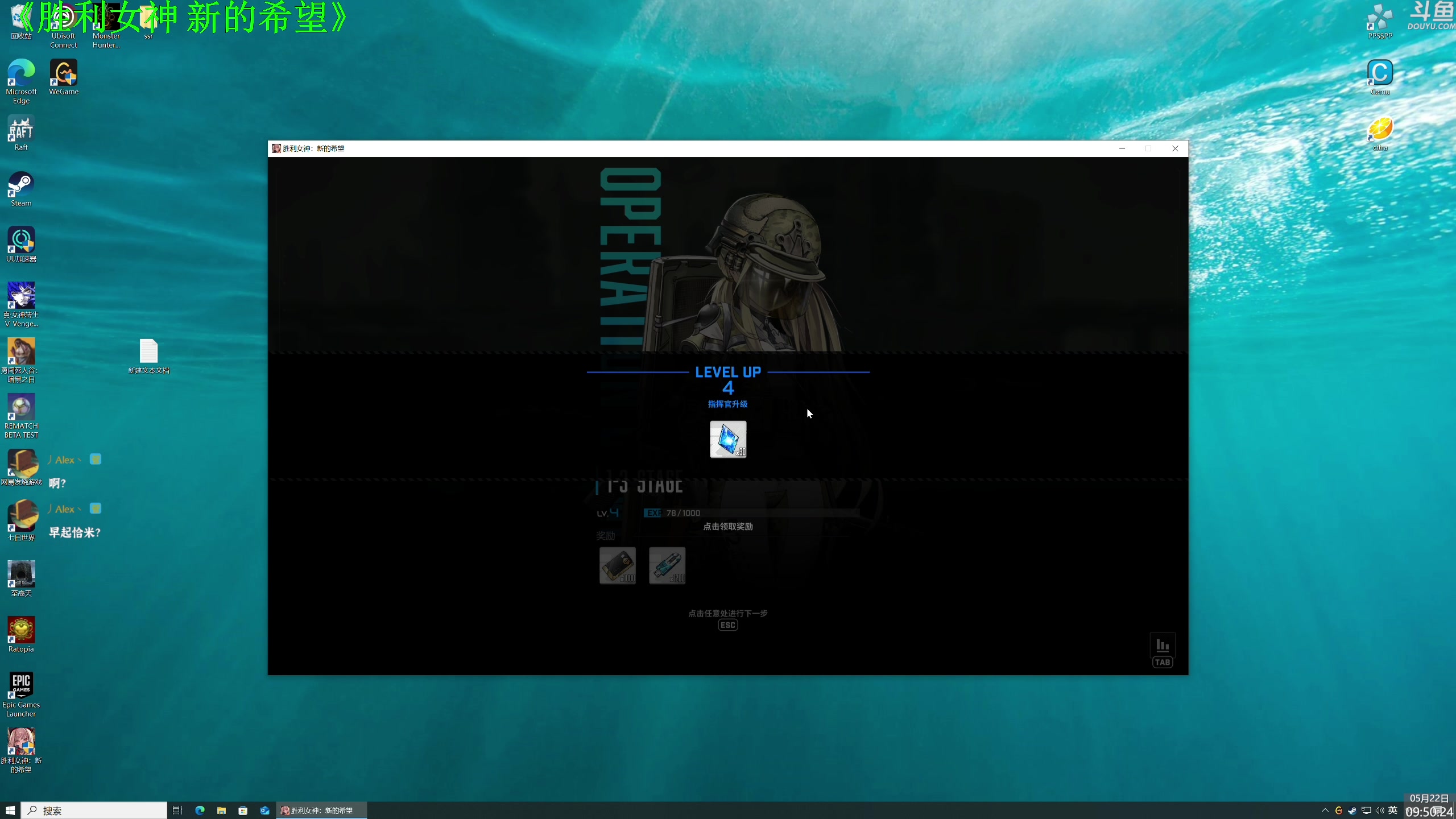Select the credit card reward item
The width and height of the screenshot is (1456, 819).
618,565
